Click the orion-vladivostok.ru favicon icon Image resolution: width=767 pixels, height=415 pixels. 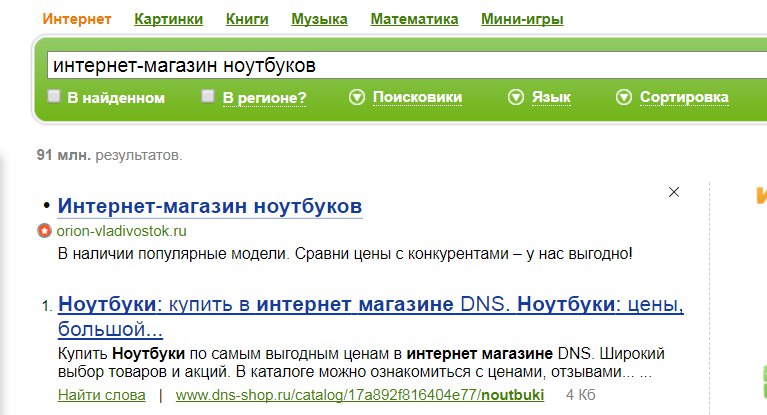(x=45, y=231)
